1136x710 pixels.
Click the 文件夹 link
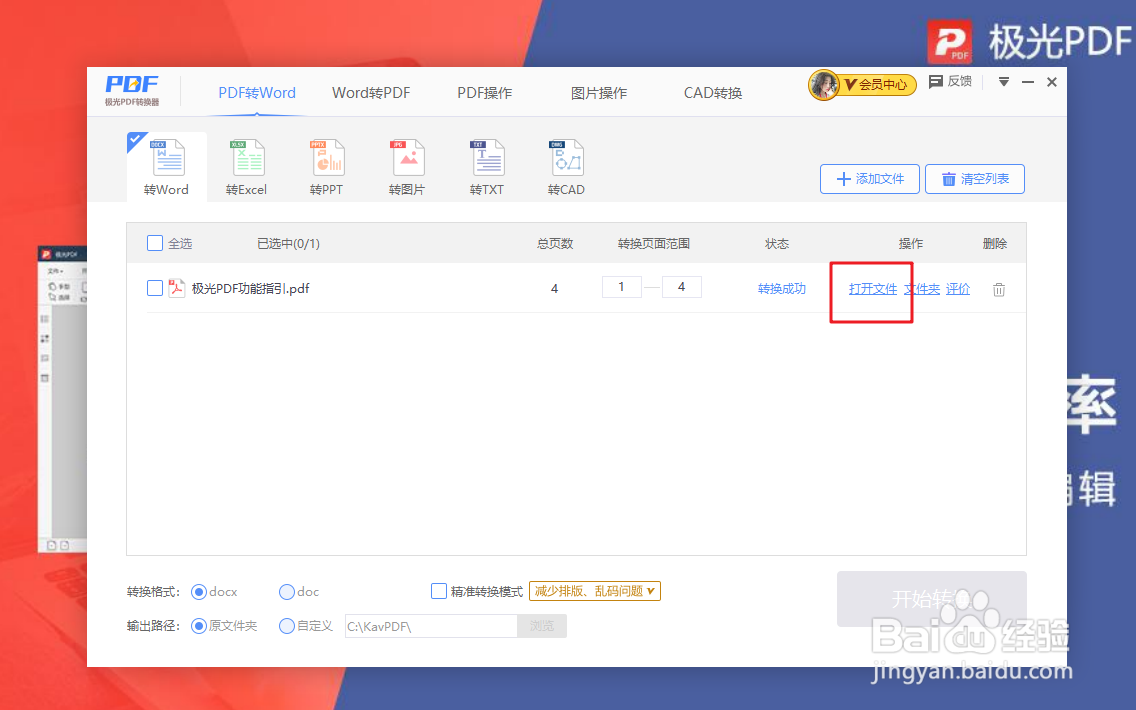922,288
